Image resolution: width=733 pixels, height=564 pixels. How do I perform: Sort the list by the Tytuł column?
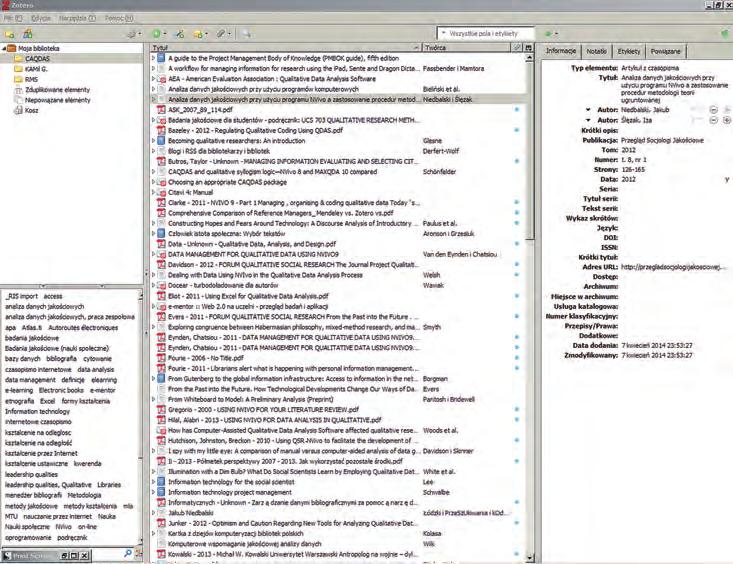coord(285,48)
